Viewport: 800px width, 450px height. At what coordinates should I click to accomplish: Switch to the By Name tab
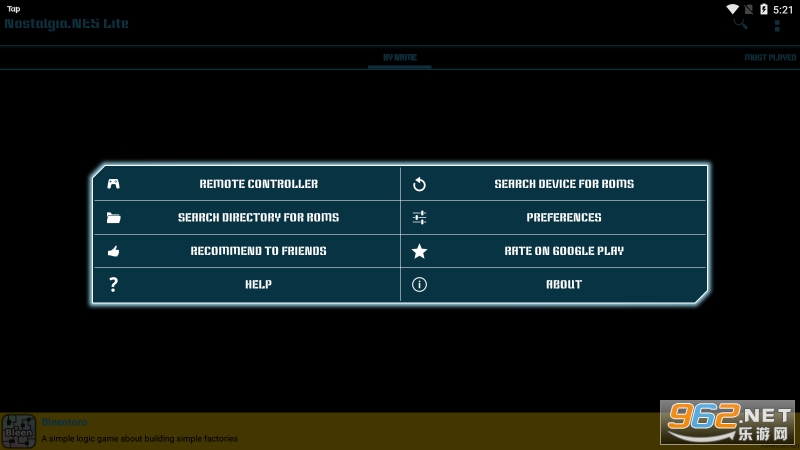pos(400,58)
